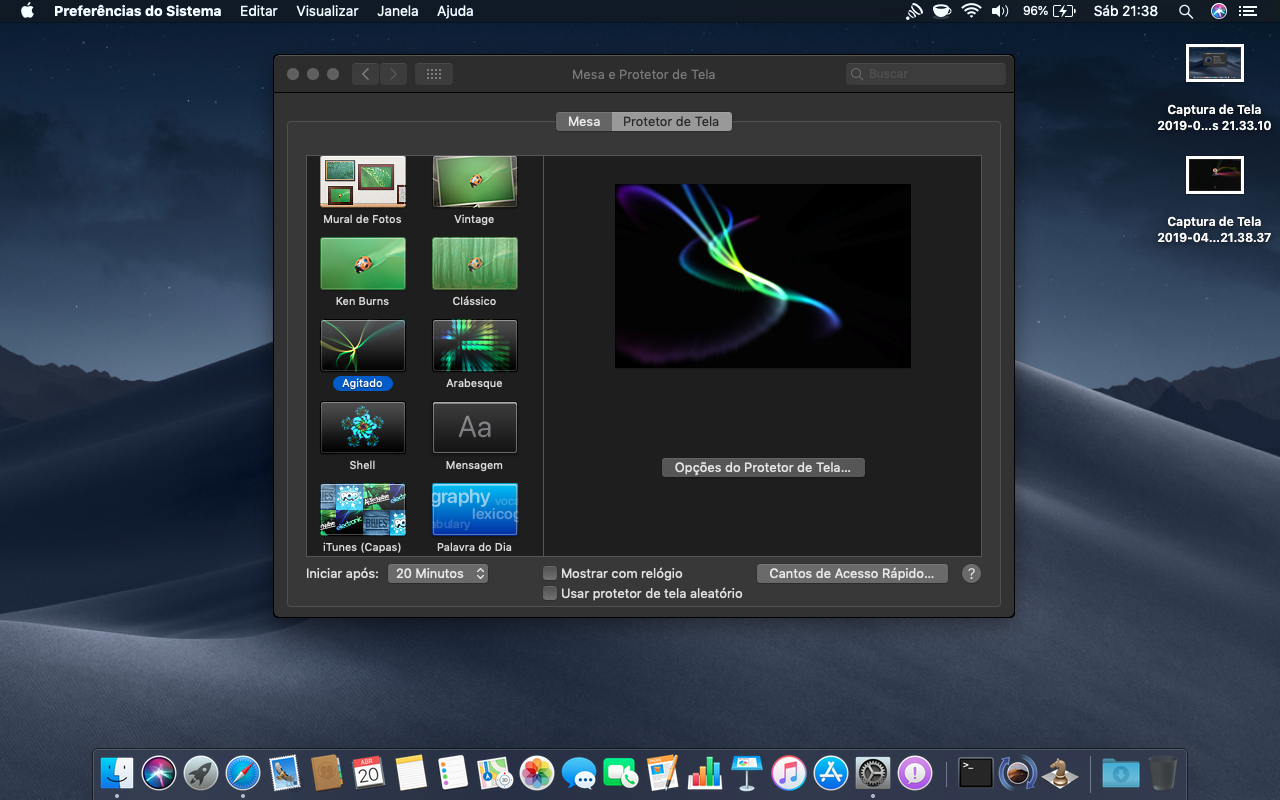The image size is (1280, 800).
Task: Open the Wi-Fi status menu
Action: (x=970, y=11)
